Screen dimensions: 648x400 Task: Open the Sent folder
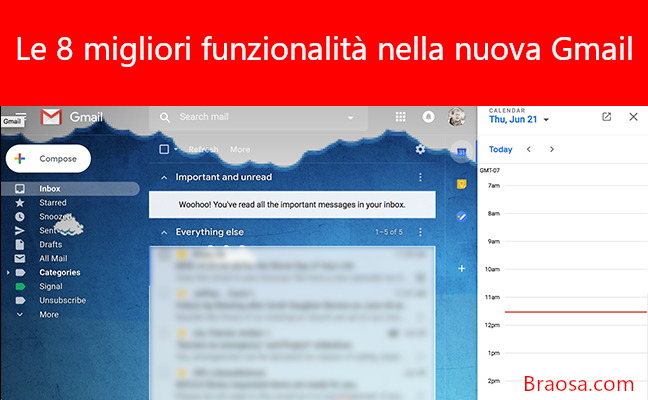coord(47,231)
